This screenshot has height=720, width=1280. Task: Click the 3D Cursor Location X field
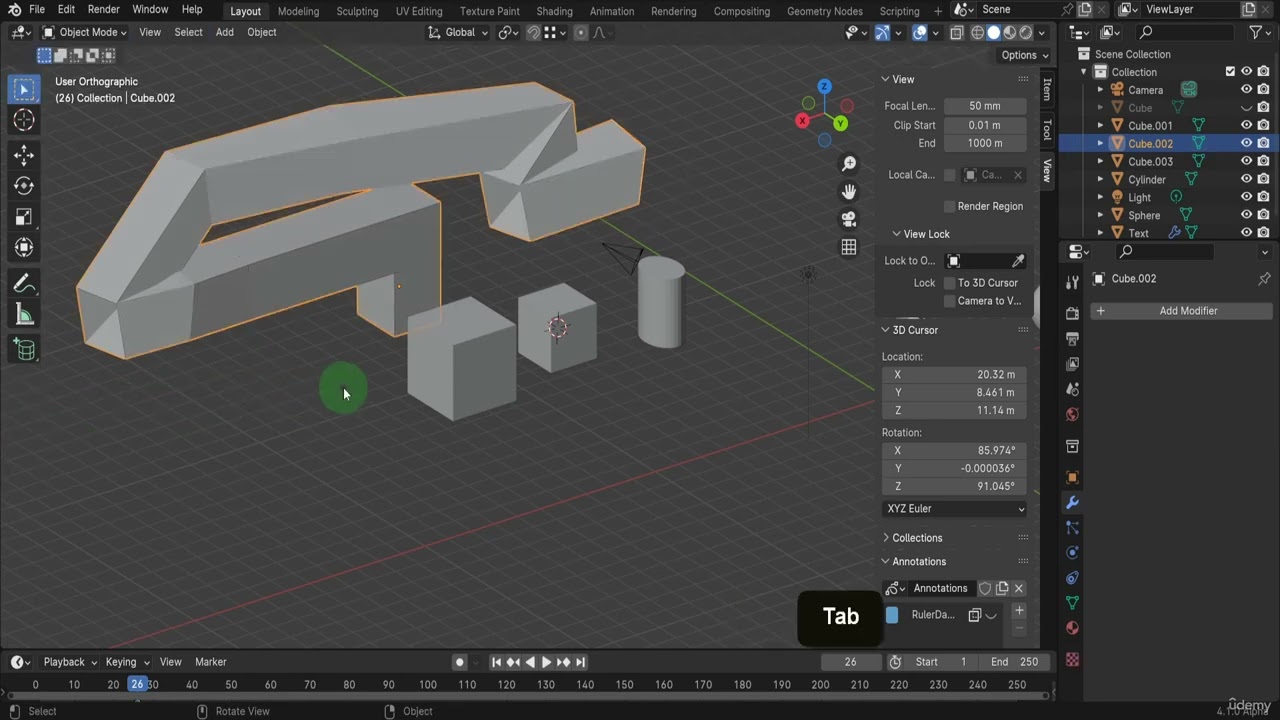click(x=955, y=375)
